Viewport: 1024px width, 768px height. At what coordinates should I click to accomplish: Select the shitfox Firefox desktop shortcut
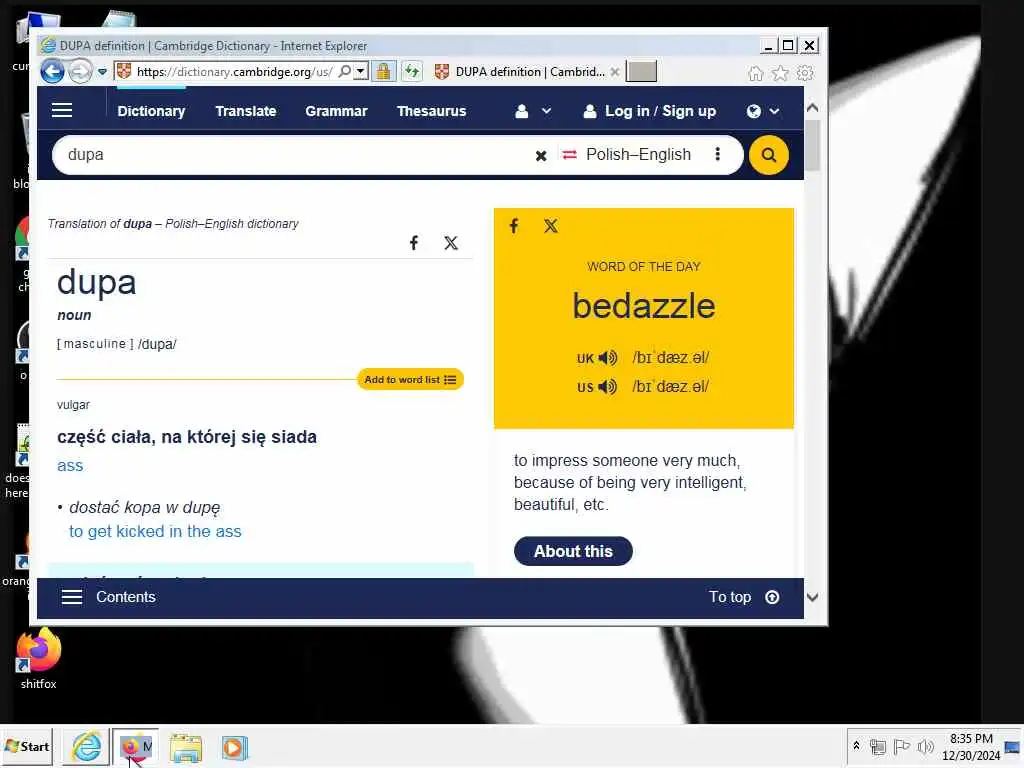point(39,660)
